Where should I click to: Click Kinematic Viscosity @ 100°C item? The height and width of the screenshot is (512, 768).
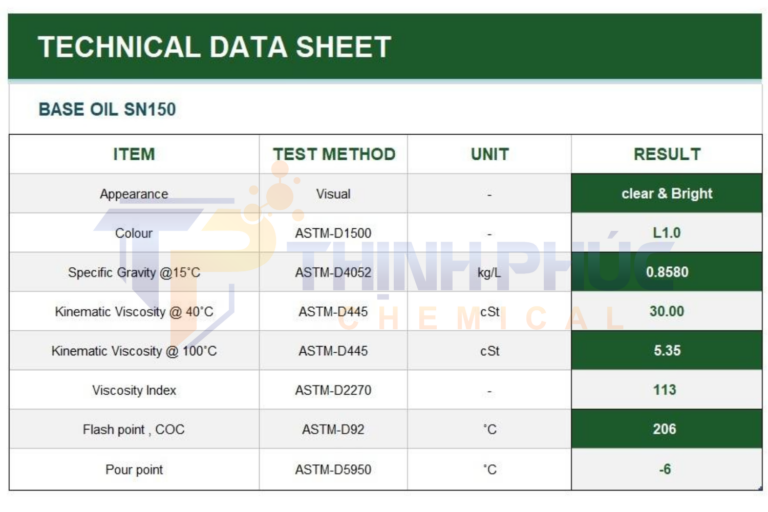point(134,351)
